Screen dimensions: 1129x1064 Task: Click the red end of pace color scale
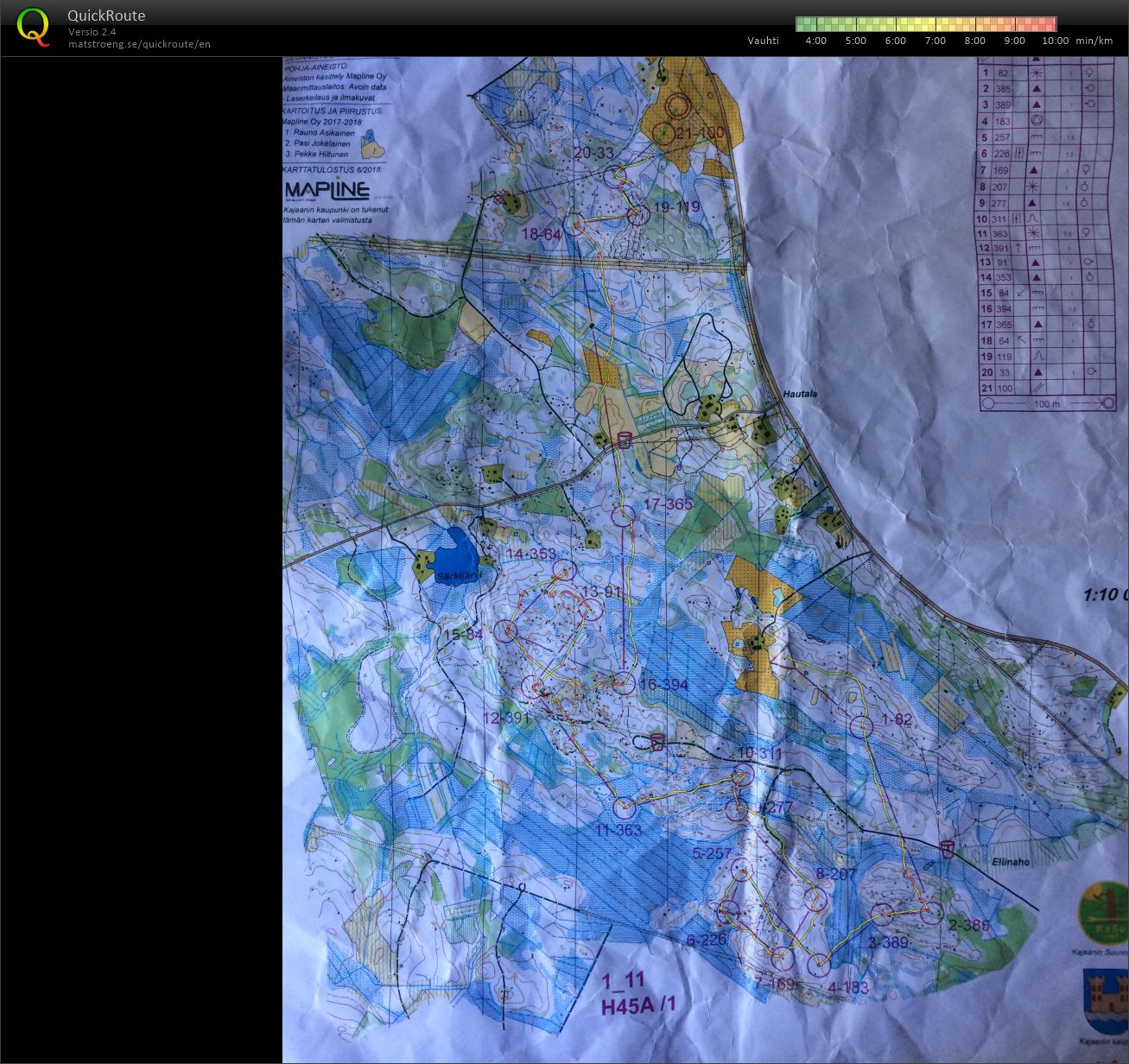1048,24
